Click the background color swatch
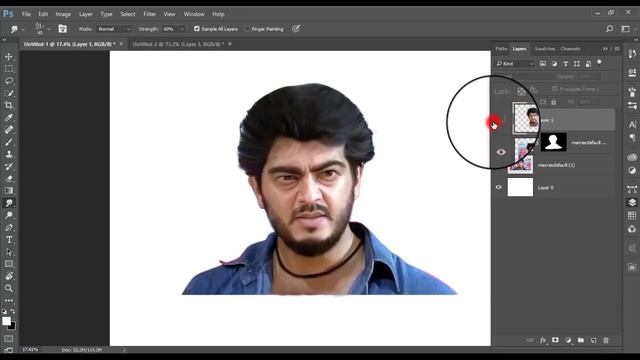The width and height of the screenshot is (640, 360). tap(12, 326)
